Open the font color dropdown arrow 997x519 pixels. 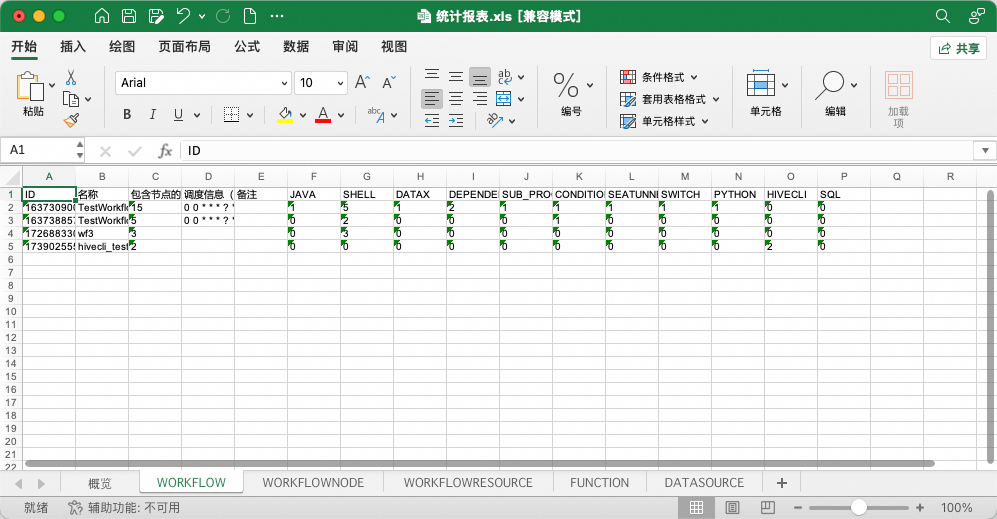(x=341, y=115)
